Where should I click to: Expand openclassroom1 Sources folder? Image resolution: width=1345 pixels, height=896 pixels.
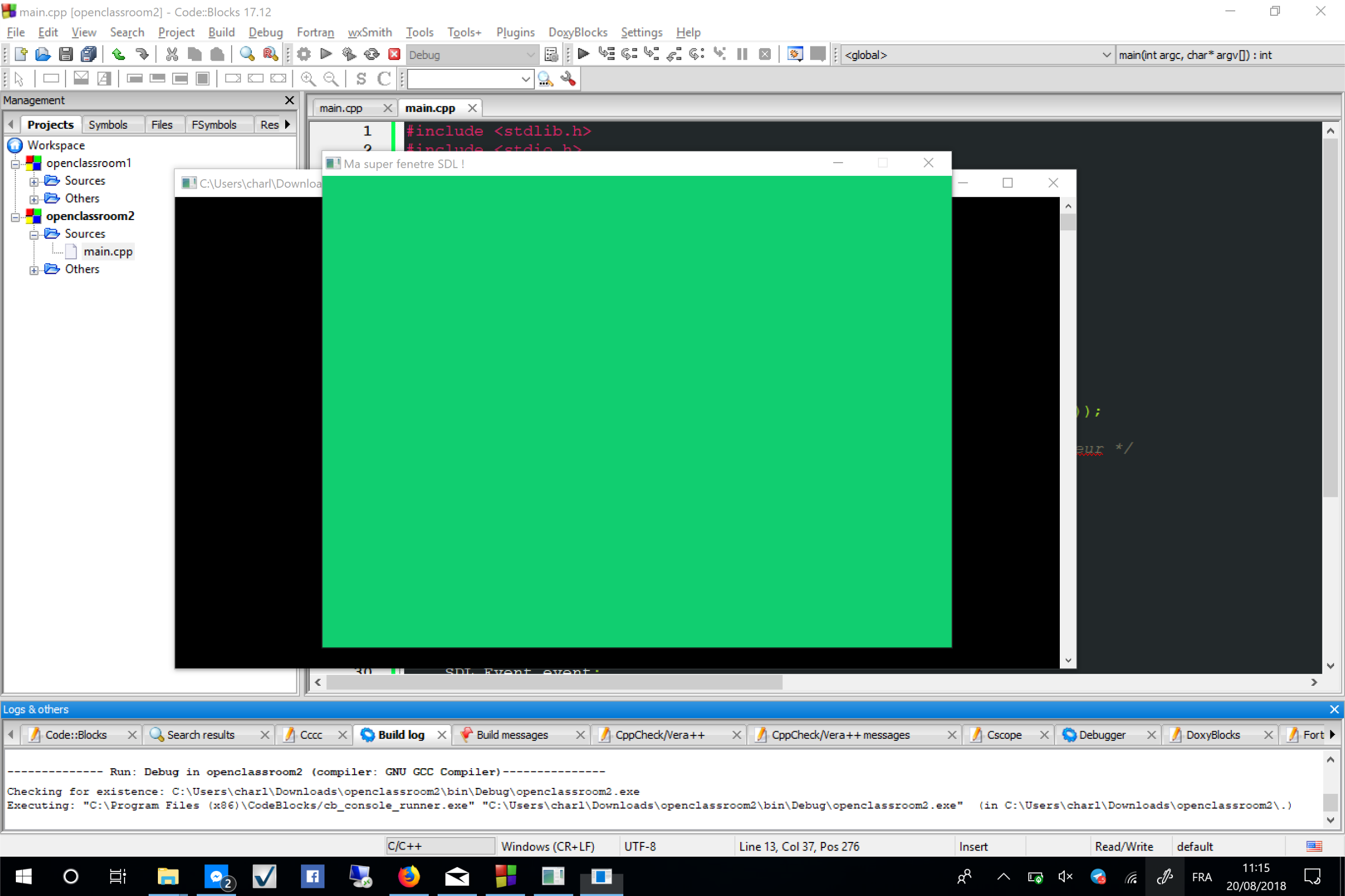34,182
